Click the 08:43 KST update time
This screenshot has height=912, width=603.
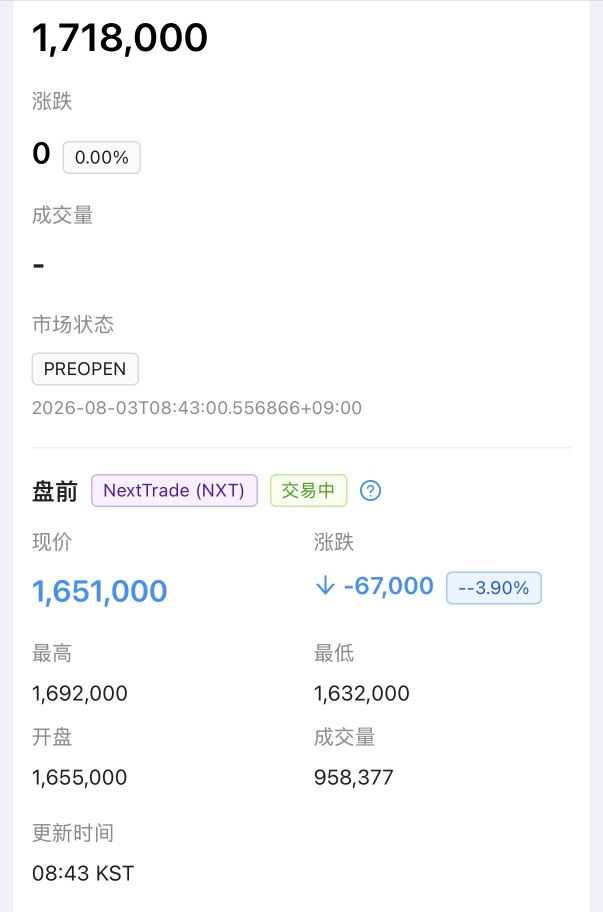click(83, 873)
